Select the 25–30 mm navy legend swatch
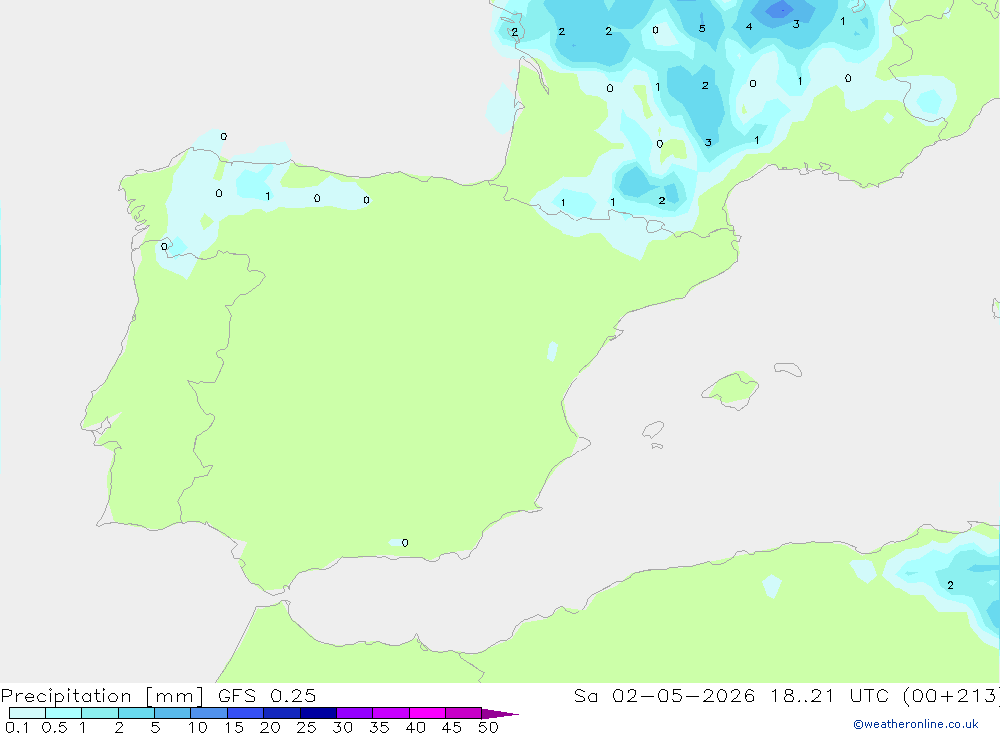The width and height of the screenshot is (1000, 733). 318,713
